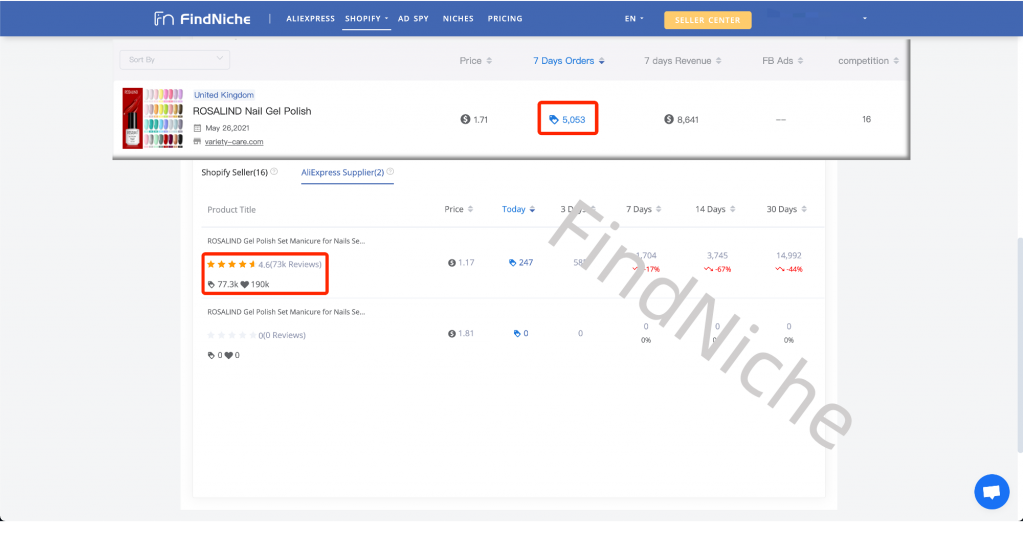Click the Product Title column header
Viewport: 1024px width, 537px height.
(231, 210)
